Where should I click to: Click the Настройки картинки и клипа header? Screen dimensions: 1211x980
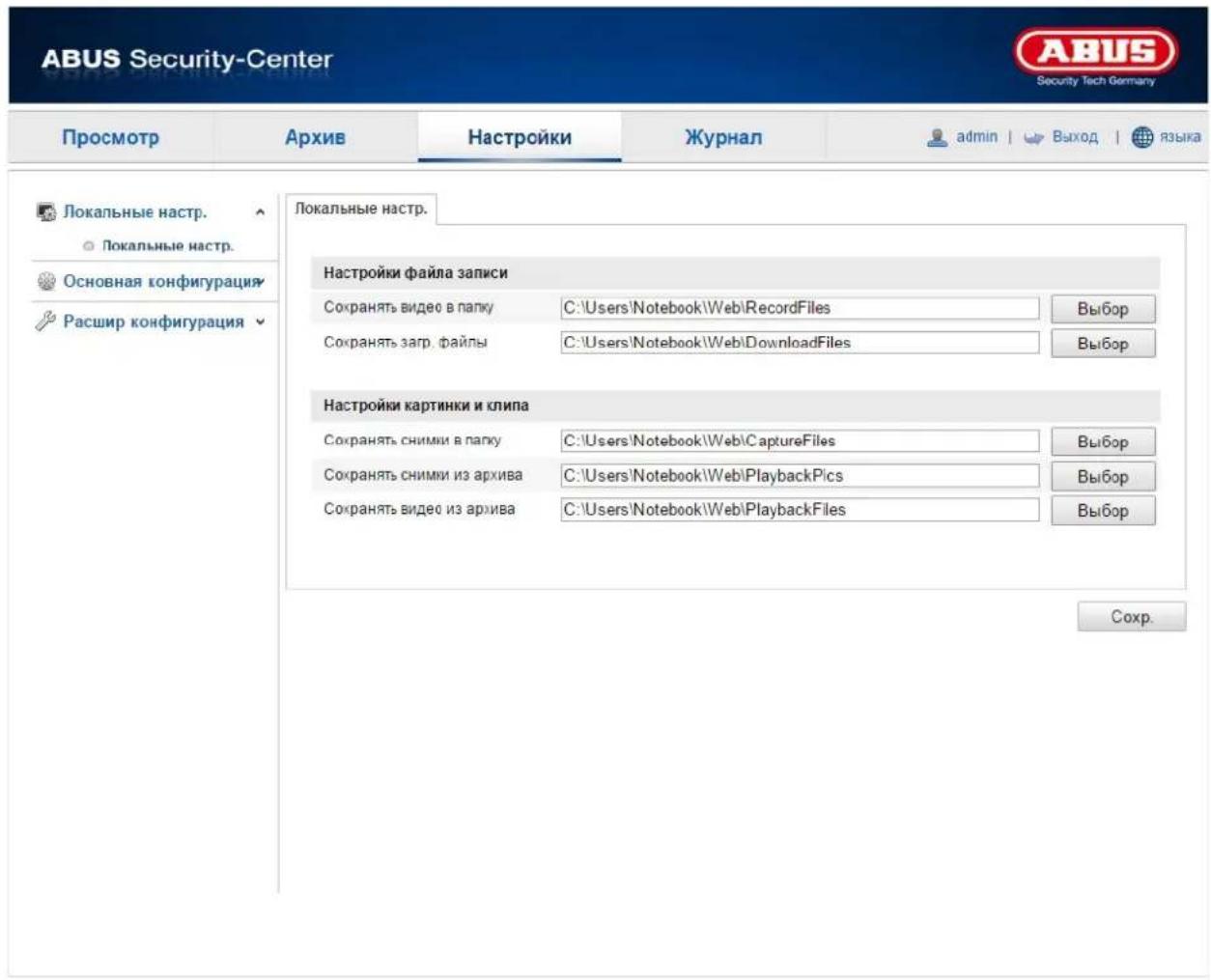[x=426, y=406]
